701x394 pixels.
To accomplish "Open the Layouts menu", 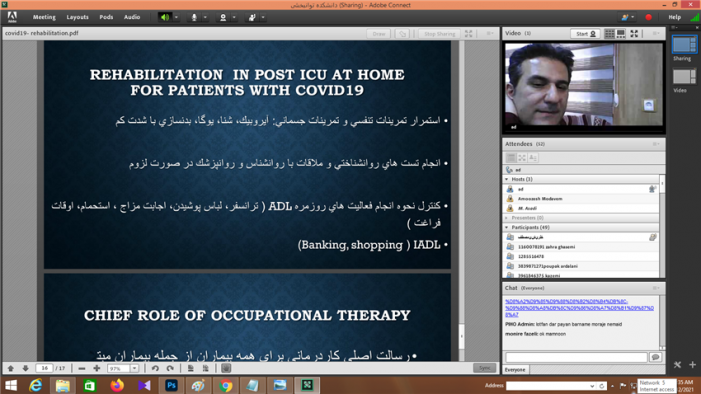I will point(77,17).
